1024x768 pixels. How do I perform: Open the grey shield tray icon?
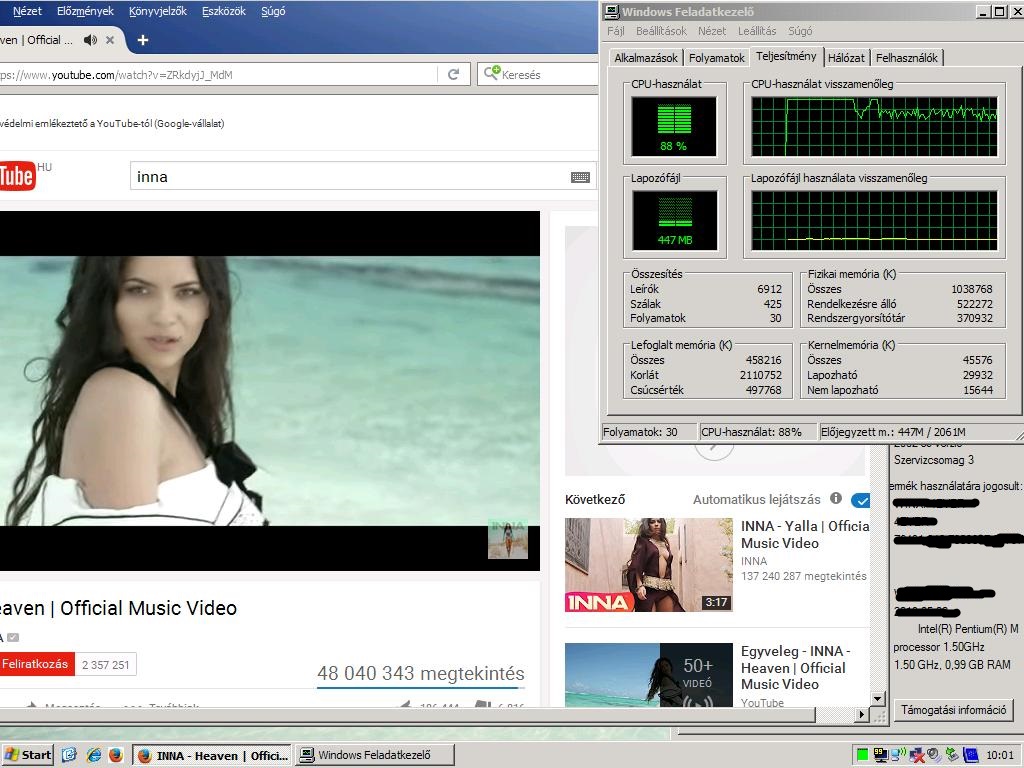click(934, 755)
